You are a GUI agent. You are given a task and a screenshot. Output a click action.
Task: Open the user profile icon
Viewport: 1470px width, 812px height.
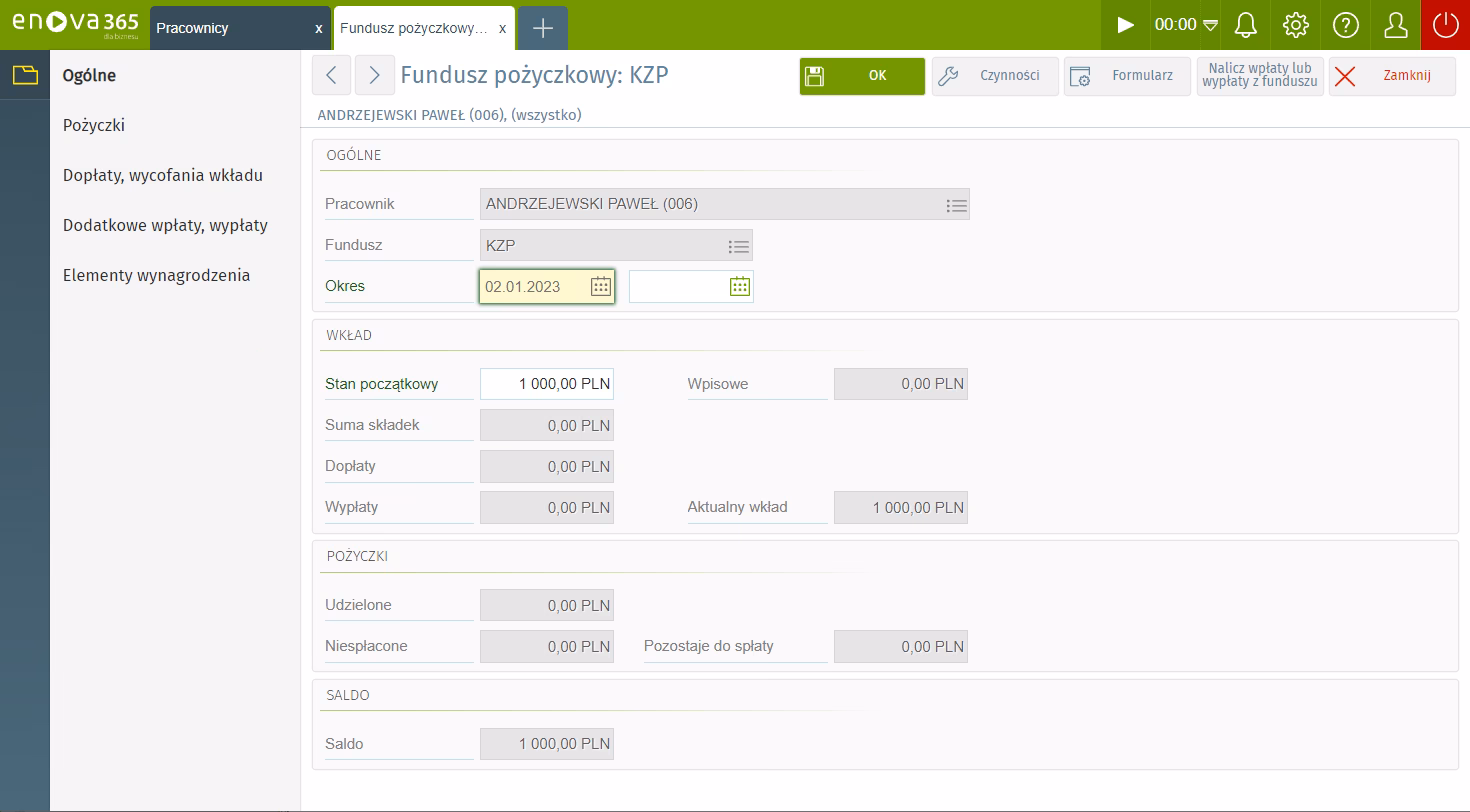point(1395,25)
